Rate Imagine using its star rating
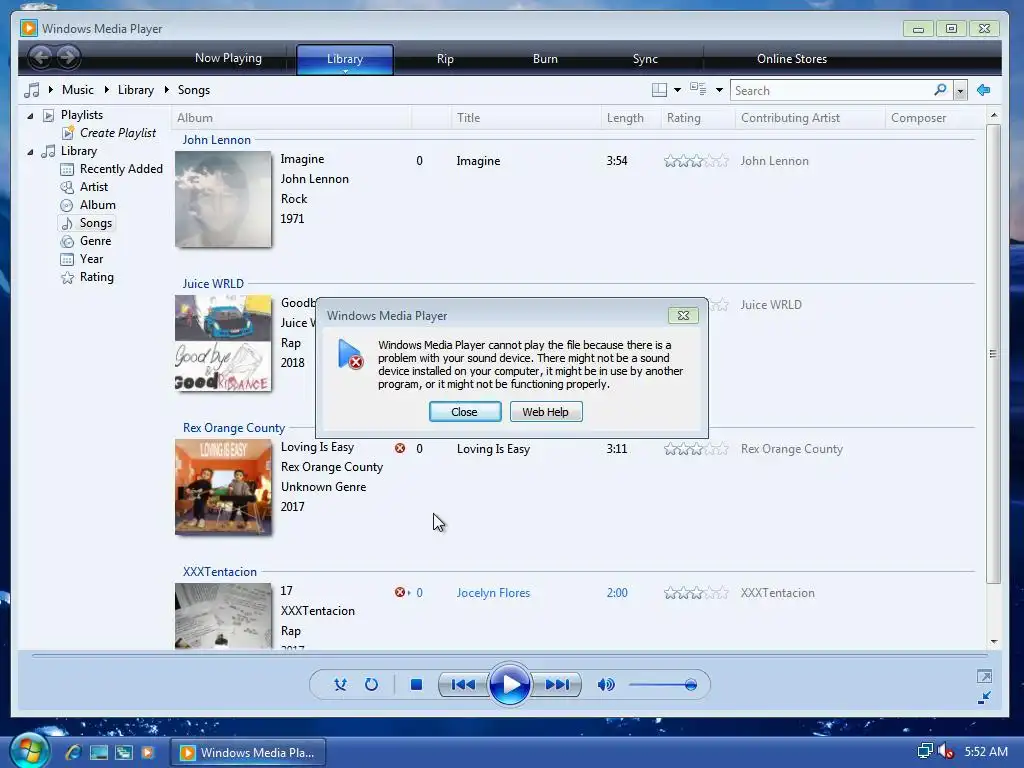 click(696, 161)
